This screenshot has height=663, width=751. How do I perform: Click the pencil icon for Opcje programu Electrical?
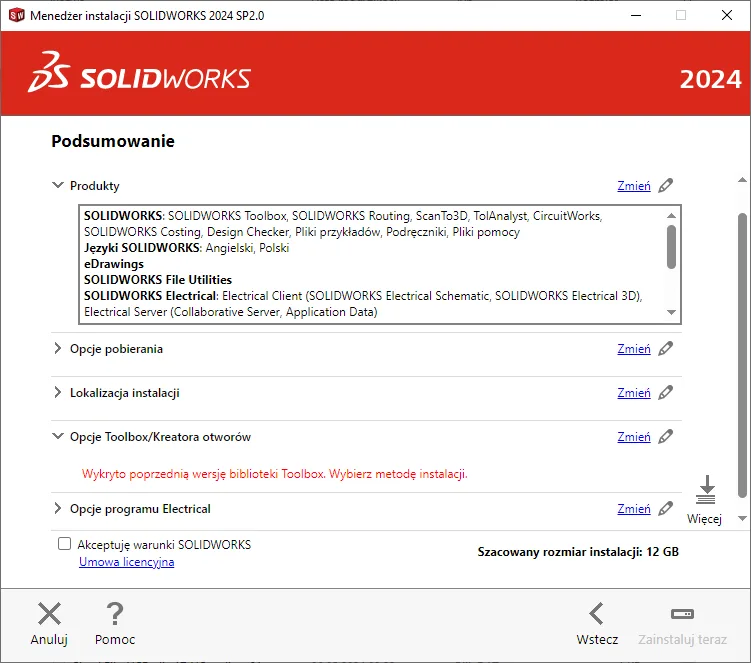click(x=665, y=508)
